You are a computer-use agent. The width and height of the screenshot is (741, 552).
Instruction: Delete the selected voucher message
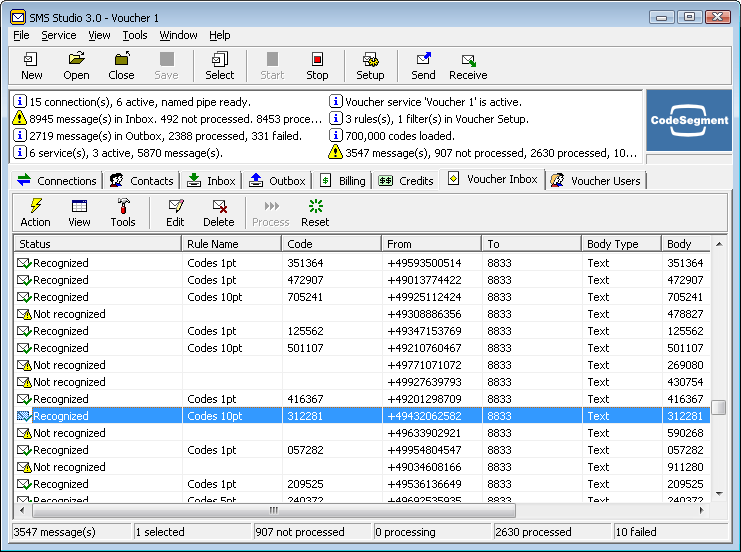point(218,212)
